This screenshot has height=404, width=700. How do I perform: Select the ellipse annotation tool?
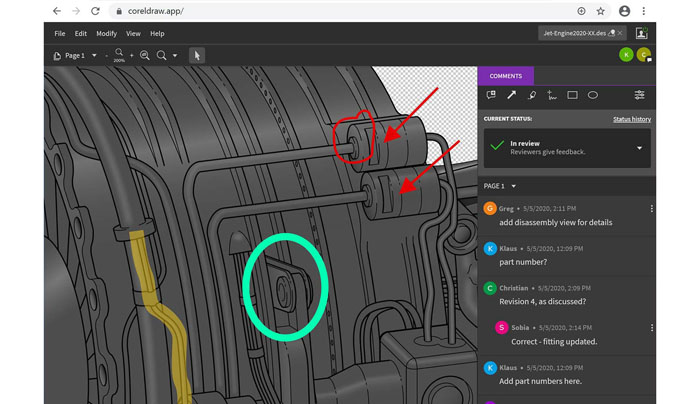point(593,95)
